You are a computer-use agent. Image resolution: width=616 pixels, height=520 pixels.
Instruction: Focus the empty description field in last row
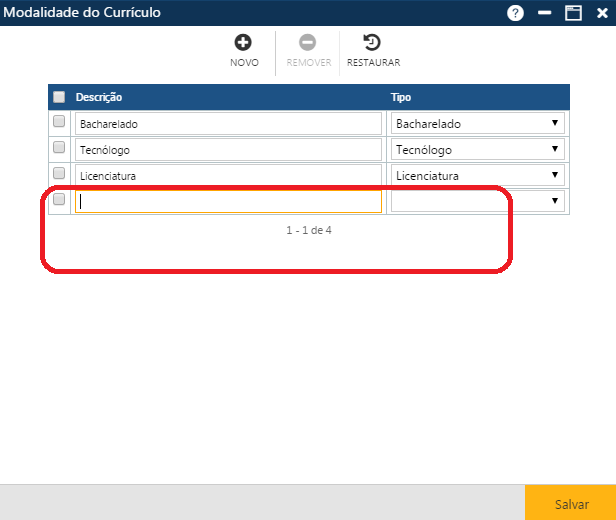click(228, 201)
